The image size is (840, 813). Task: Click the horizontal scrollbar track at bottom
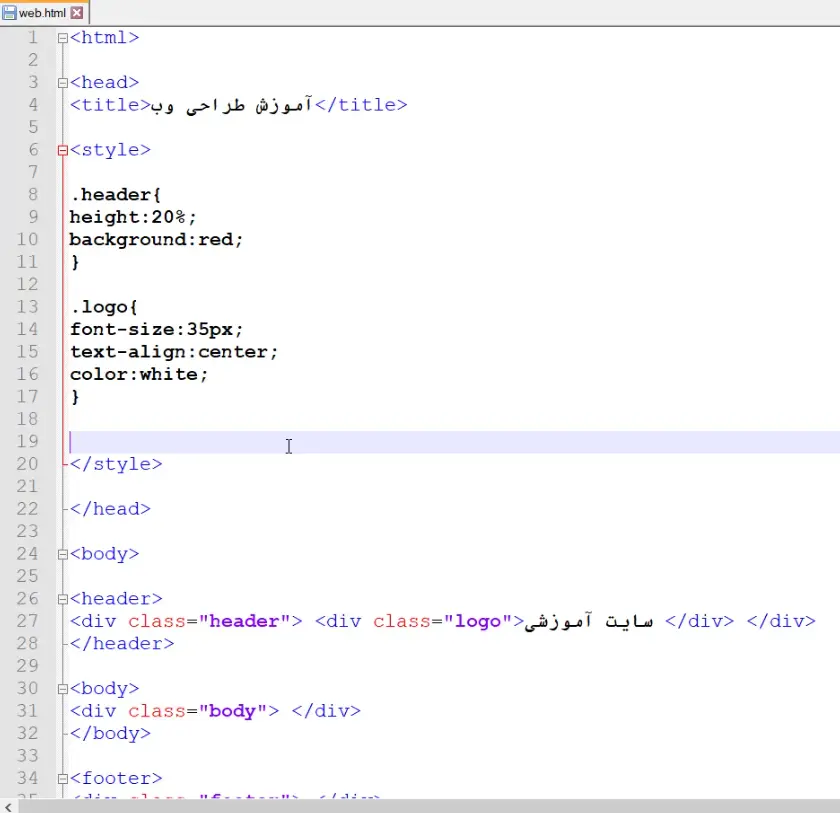[x=429, y=806]
